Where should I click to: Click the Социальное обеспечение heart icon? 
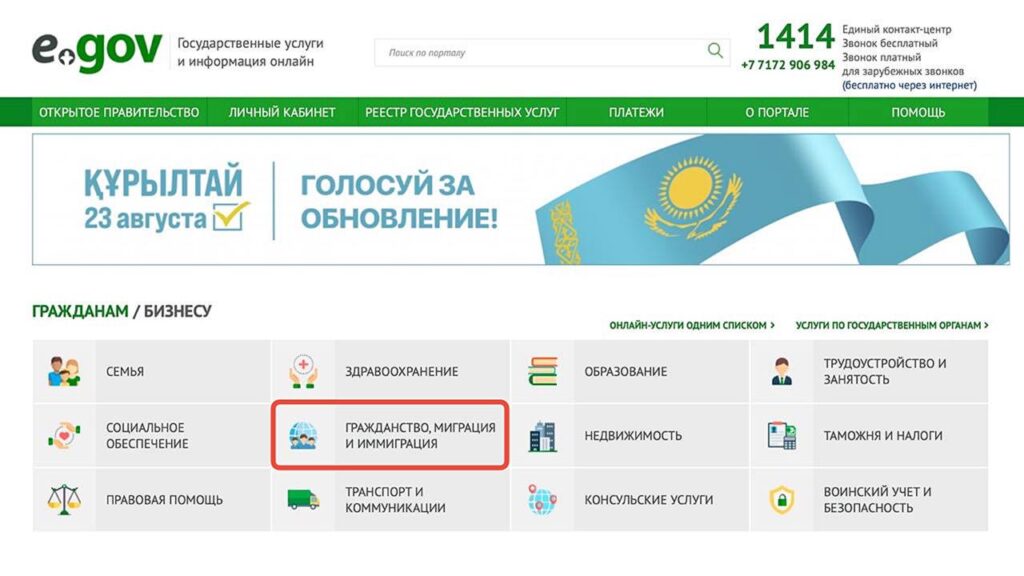tap(63, 435)
